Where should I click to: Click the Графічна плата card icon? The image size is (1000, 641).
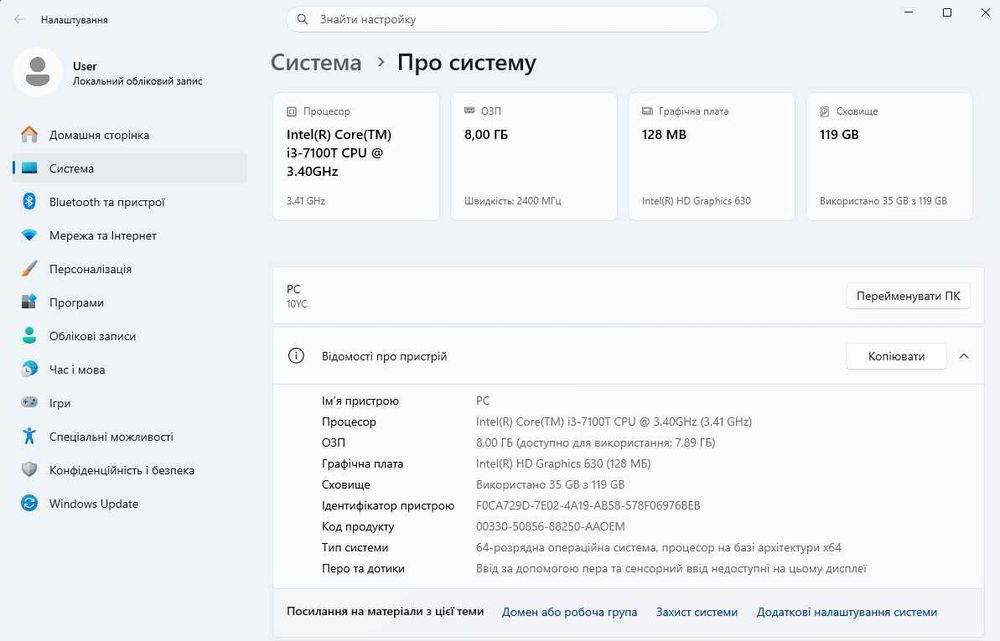click(647, 111)
